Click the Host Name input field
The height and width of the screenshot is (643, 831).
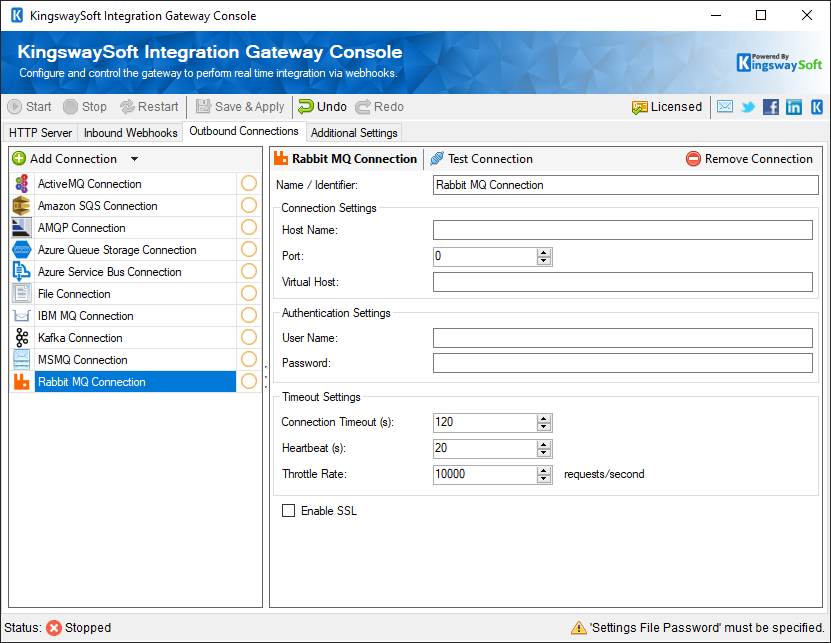tap(622, 230)
